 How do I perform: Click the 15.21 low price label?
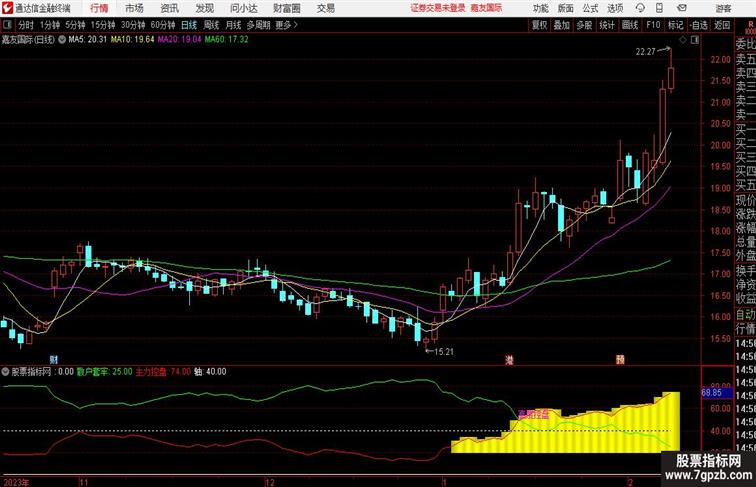(444, 352)
